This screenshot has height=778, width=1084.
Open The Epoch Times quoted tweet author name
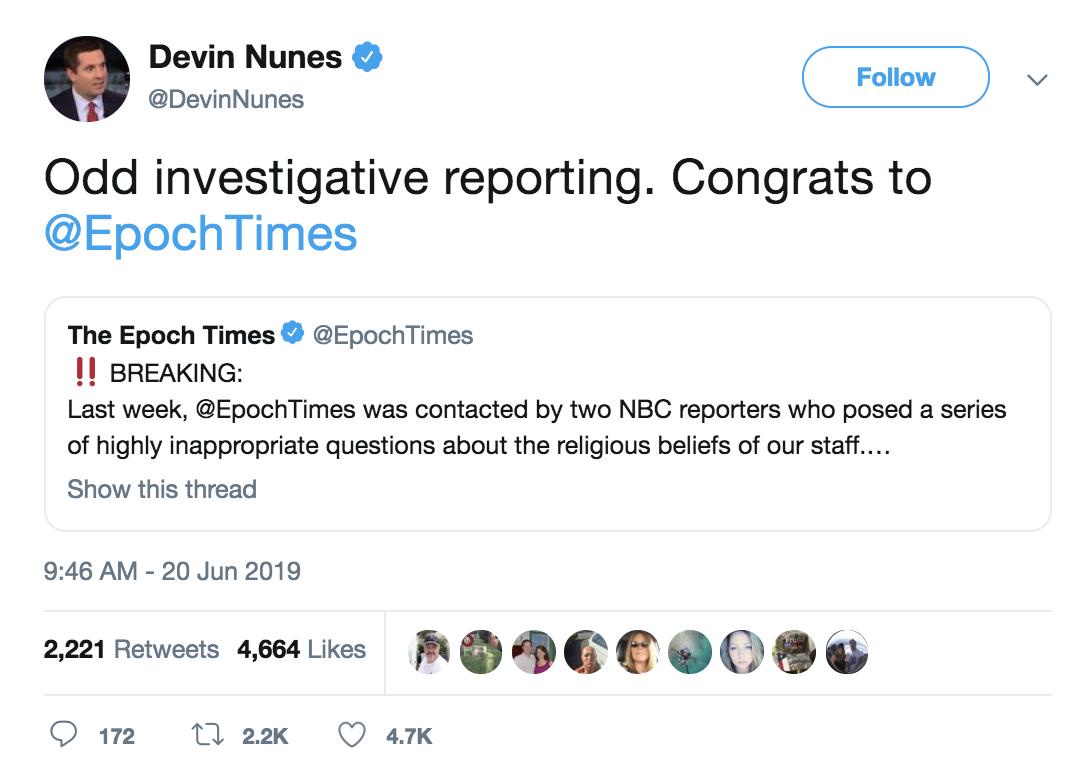[171, 335]
